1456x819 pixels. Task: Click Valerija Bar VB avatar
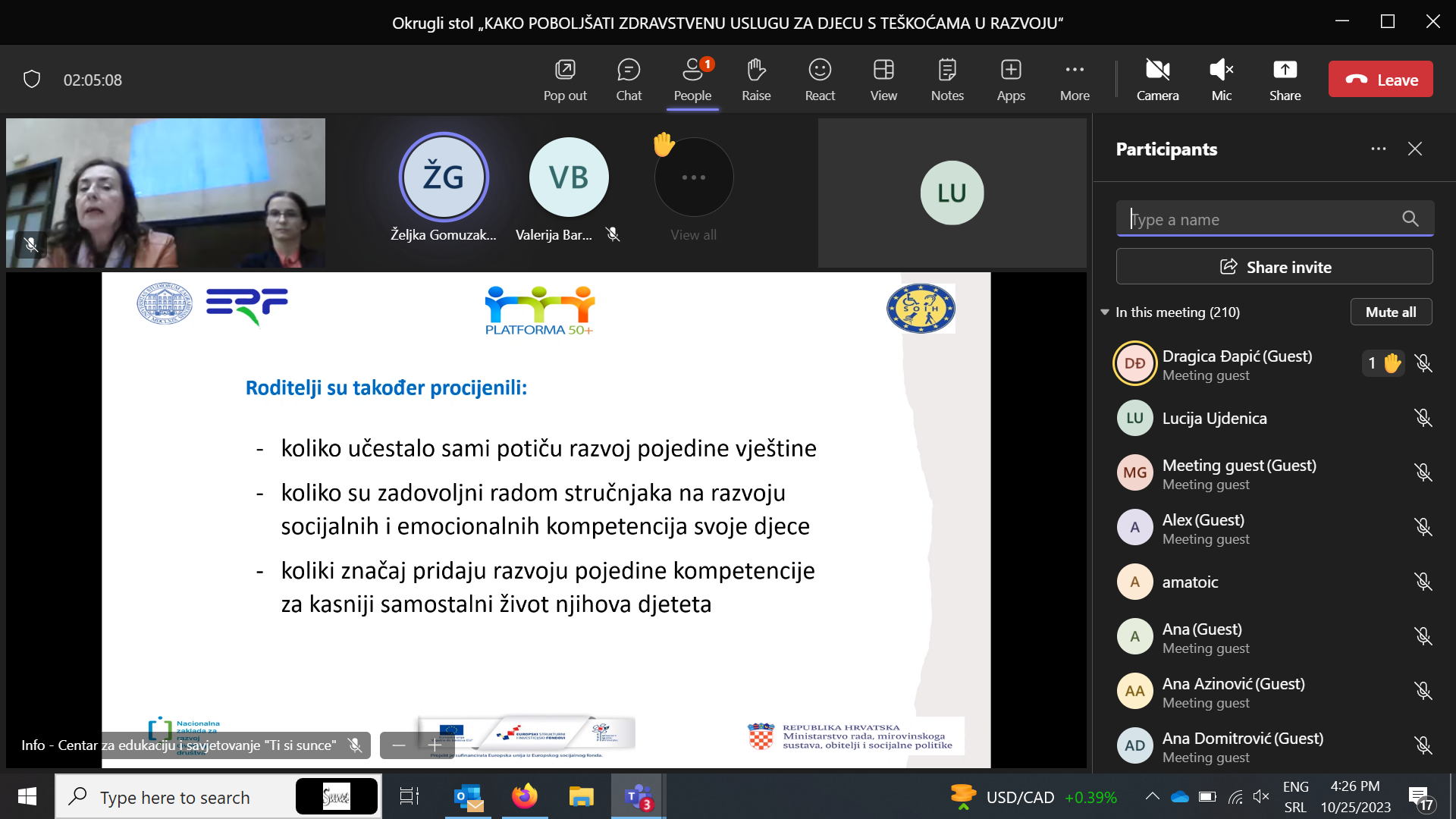(x=569, y=177)
